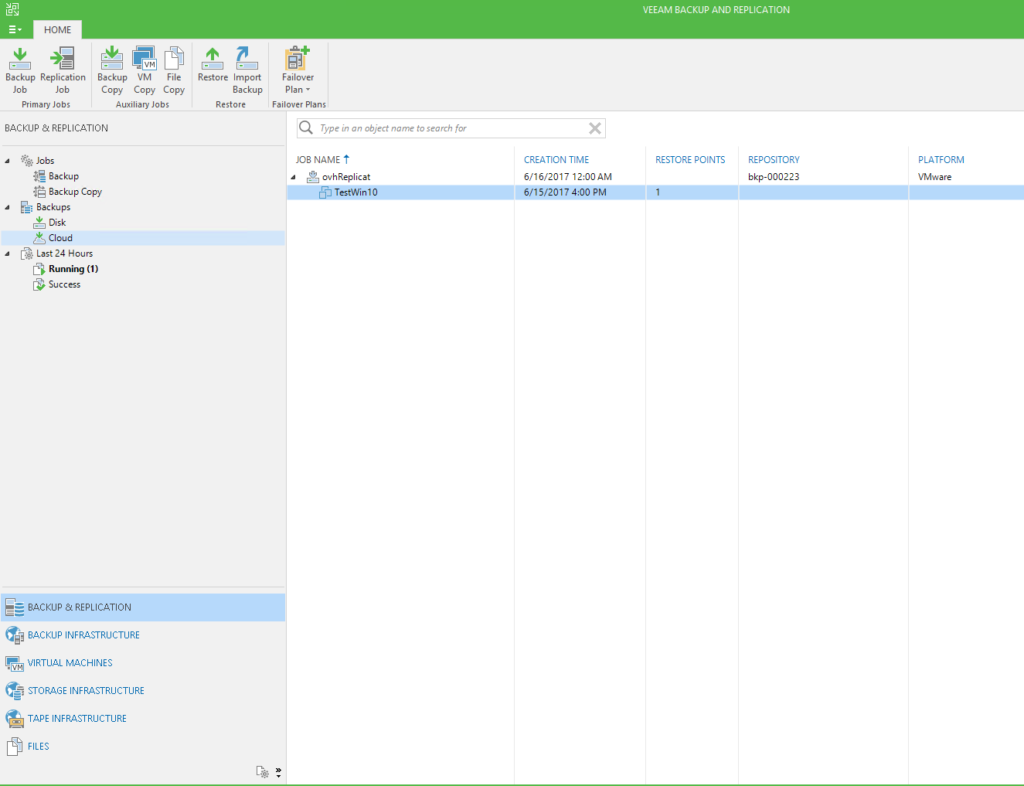1024x786 pixels.
Task: Click the Virtual Machines view icon
Action: coord(14,663)
